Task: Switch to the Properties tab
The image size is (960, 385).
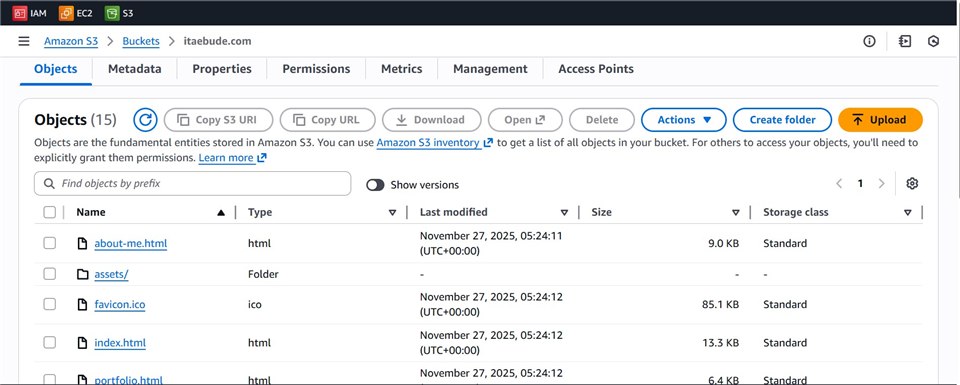Action: [222, 69]
